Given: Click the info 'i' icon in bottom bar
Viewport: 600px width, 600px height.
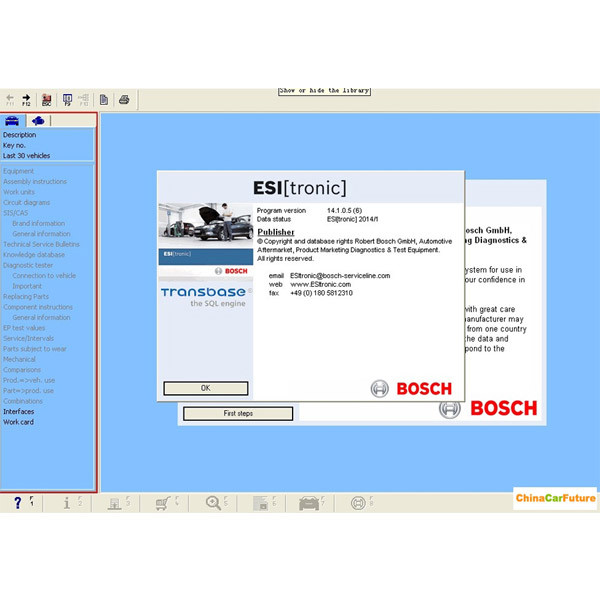Looking at the screenshot, I should [x=67, y=503].
